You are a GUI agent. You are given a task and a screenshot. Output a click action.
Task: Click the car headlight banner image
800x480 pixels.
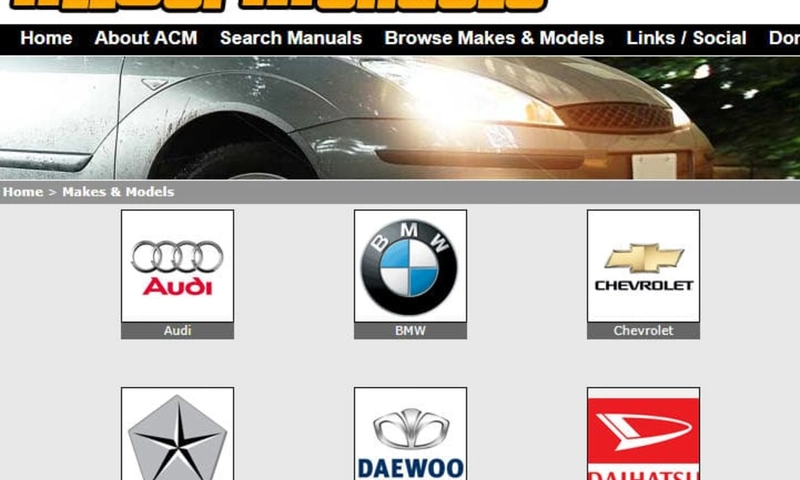400,118
